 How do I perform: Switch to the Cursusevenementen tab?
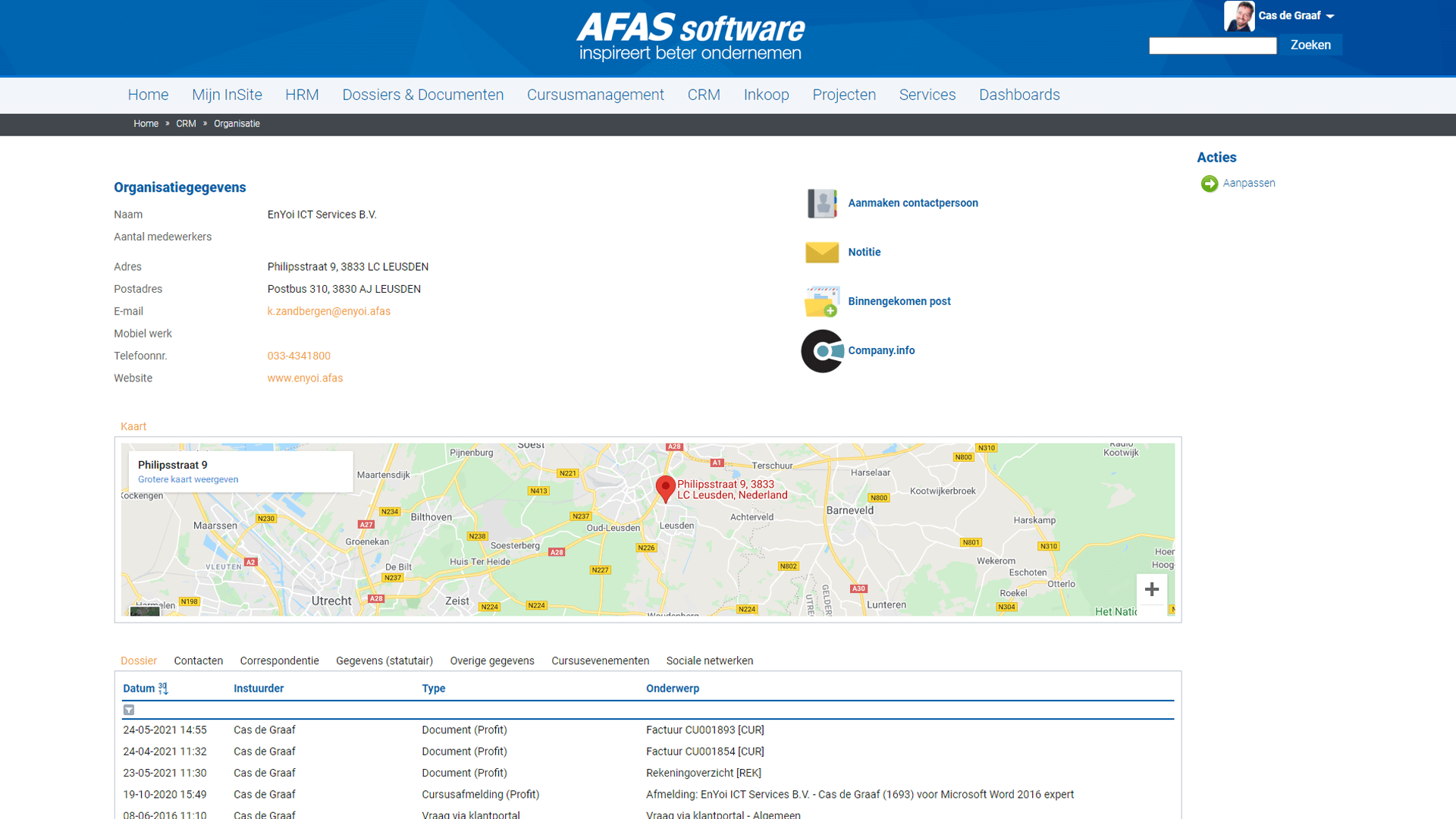pos(600,661)
